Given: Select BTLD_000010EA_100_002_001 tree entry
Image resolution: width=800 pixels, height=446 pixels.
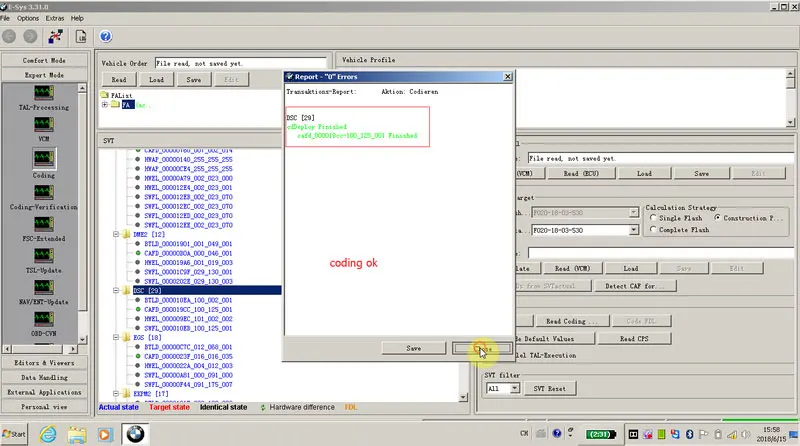Looking at the screenshot, I should tap(188, 300).
